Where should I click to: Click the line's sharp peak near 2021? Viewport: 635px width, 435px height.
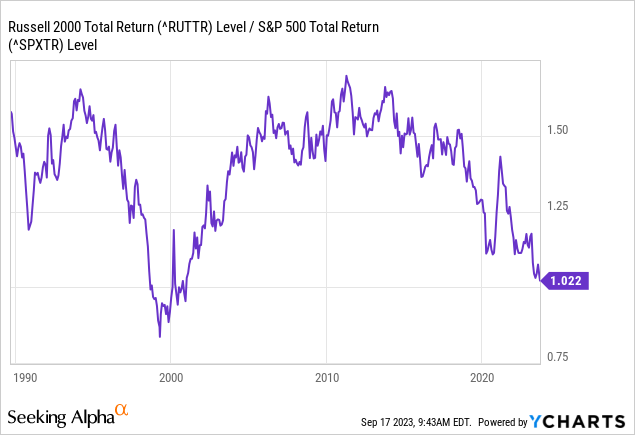tap(500, 157)
